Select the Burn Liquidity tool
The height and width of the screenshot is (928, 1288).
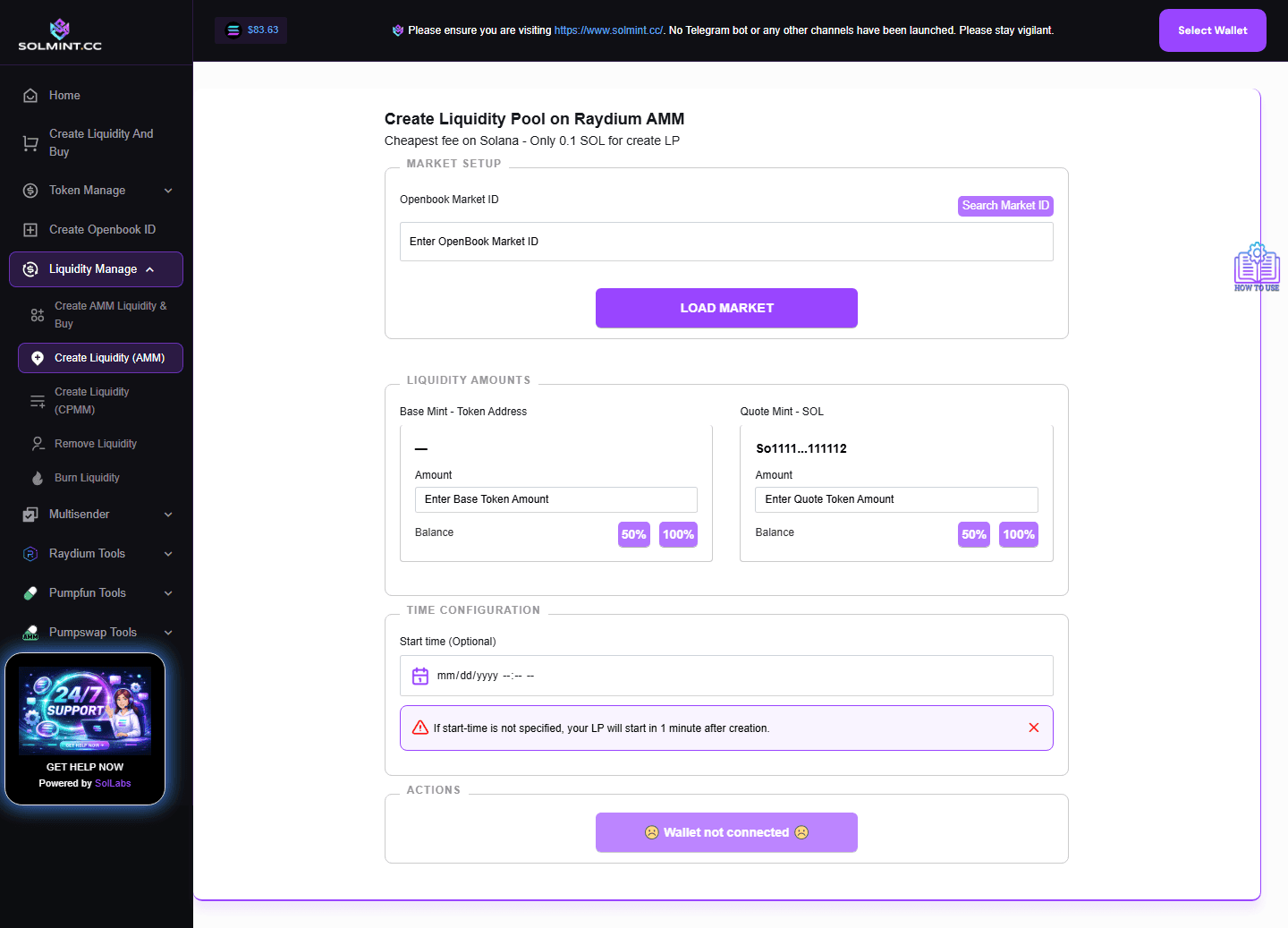[86, 477]
